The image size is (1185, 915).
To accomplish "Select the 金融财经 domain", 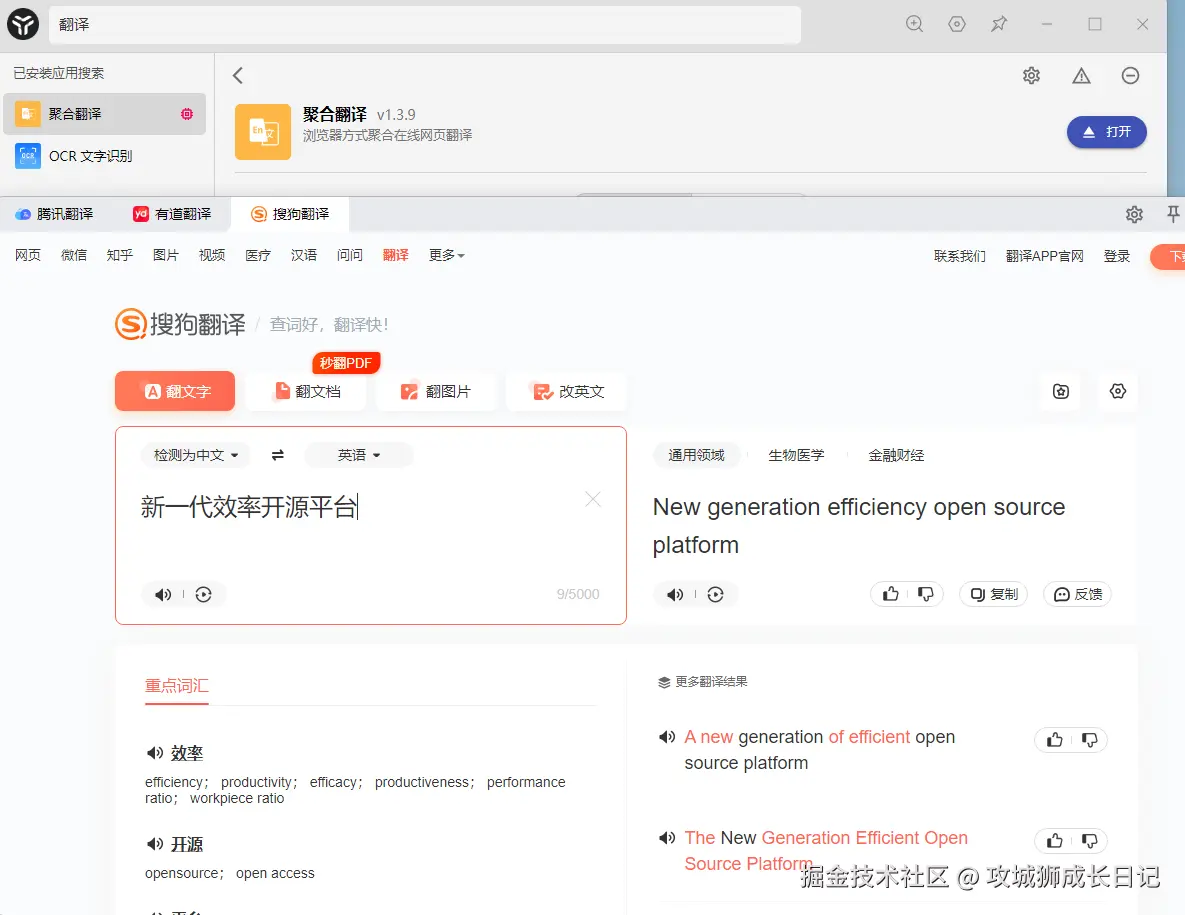I will coord(896,455).
